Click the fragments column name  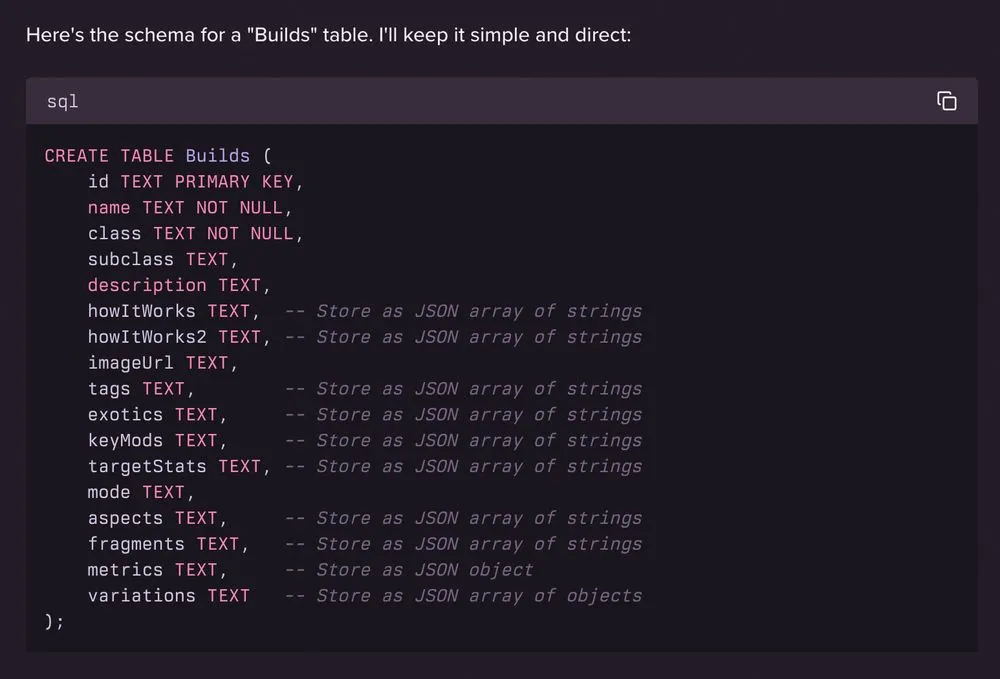click(x=136, y=544)
